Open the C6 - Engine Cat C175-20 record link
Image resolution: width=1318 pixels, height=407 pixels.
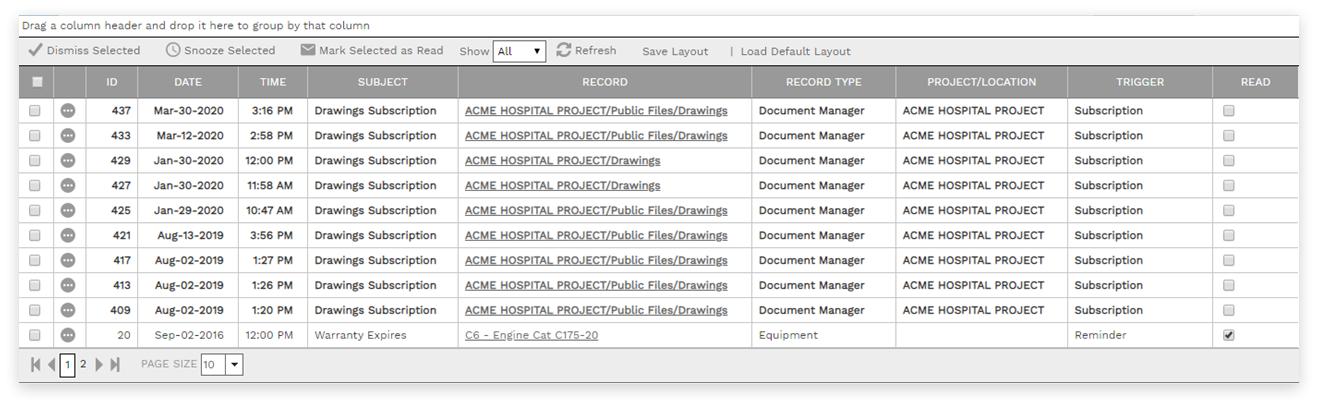click(531, 335)
